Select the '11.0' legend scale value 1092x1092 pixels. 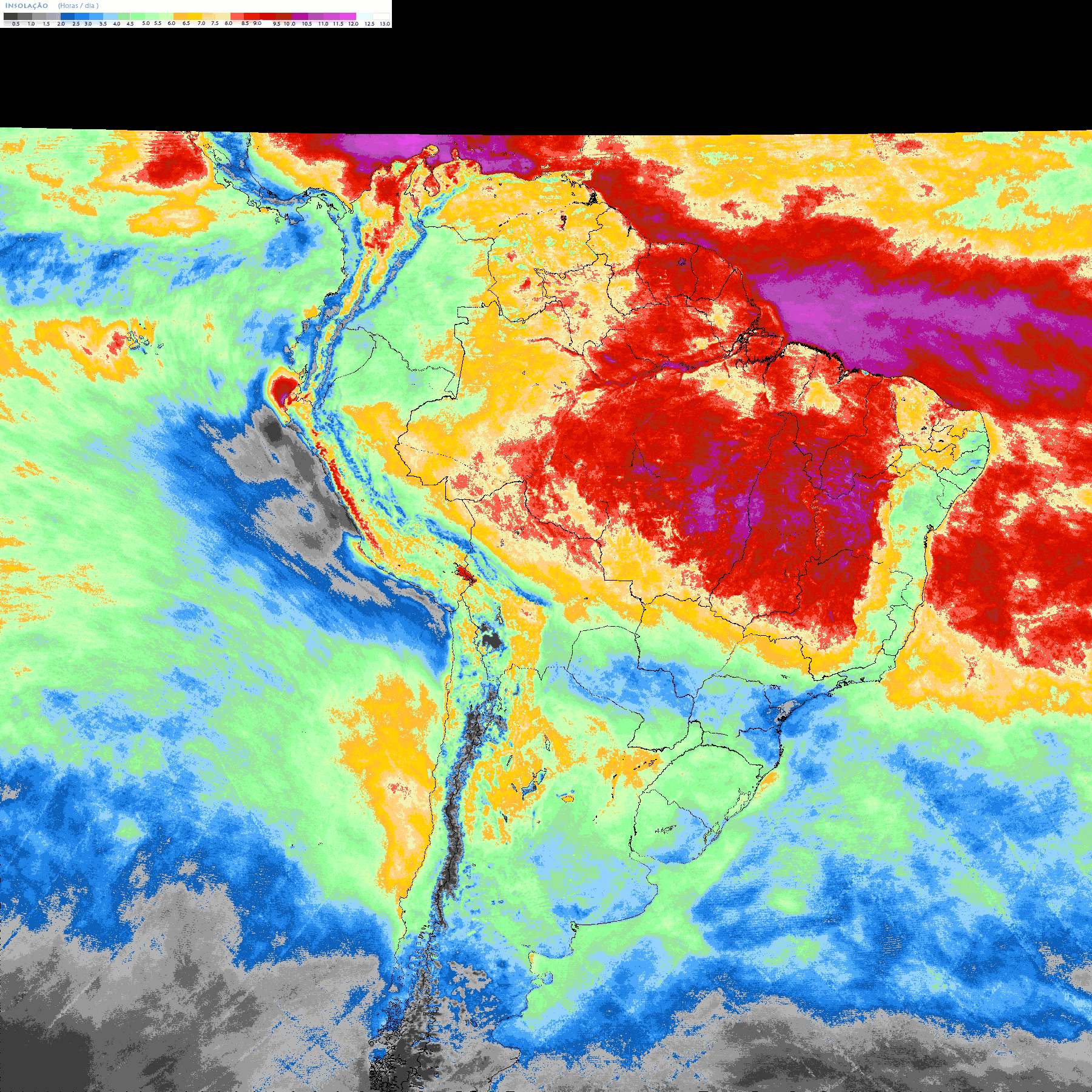coord(323,24)
